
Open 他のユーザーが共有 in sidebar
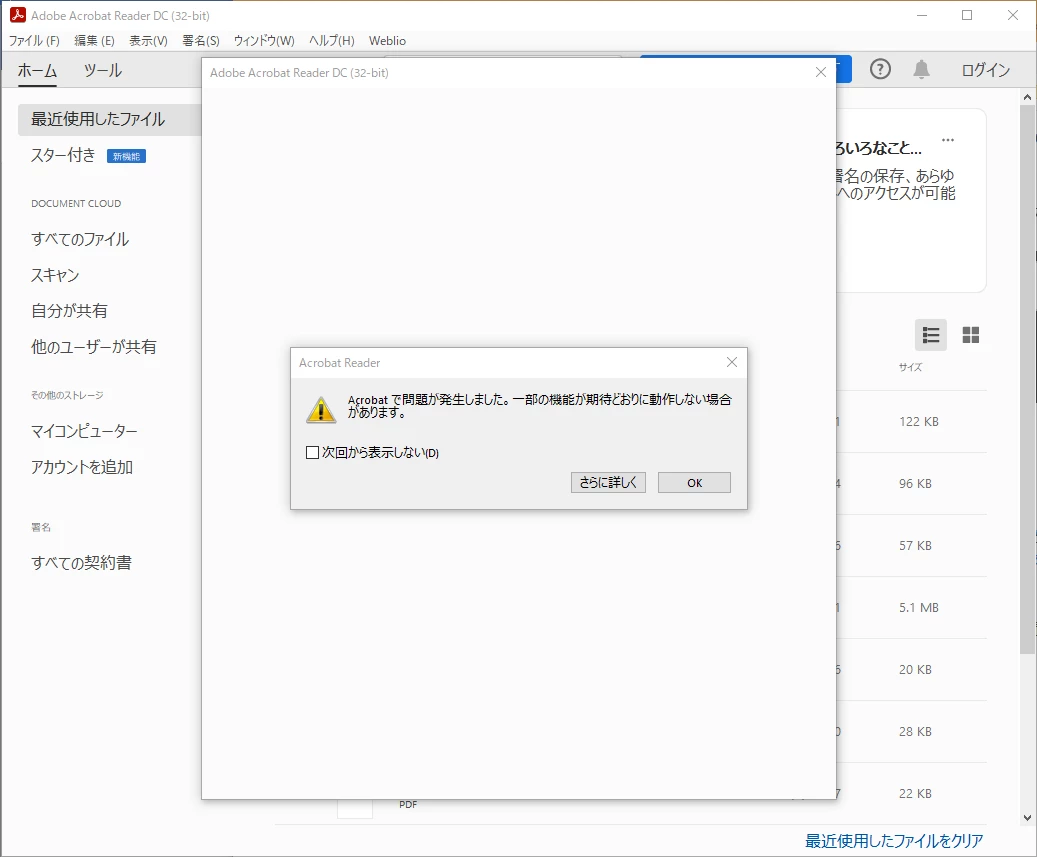93,347
